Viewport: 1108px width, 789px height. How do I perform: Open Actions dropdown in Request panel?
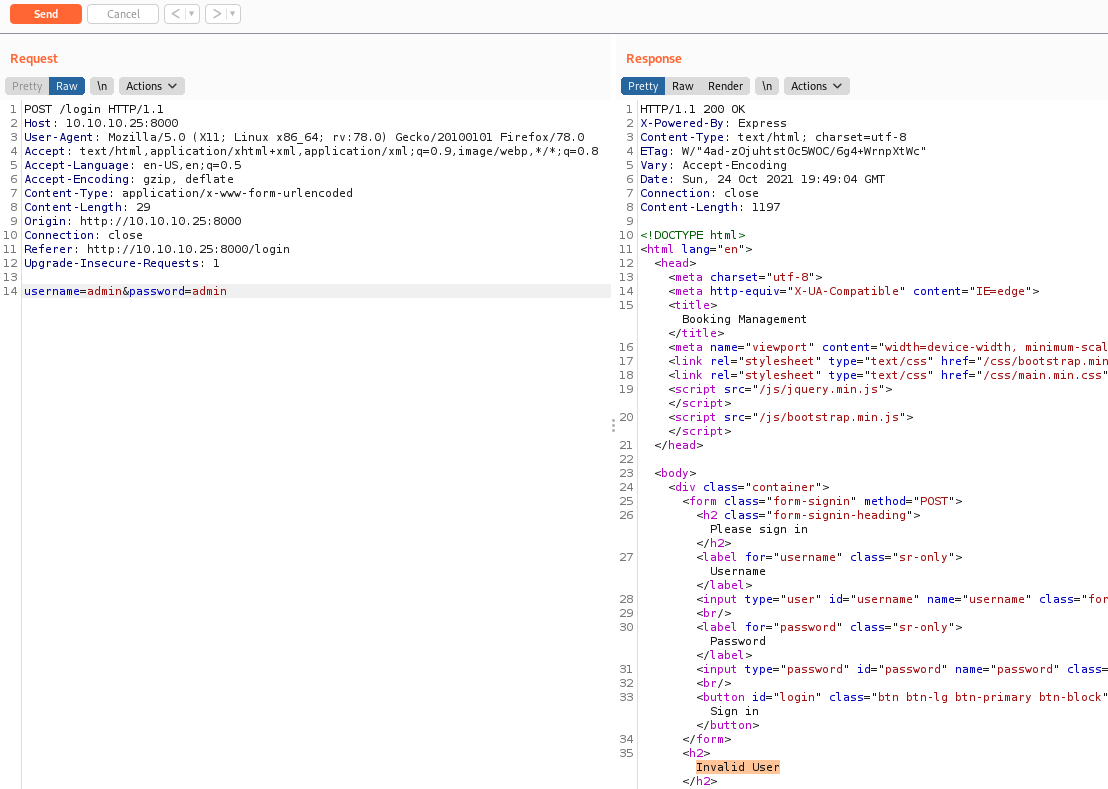(x=152, y=86)
